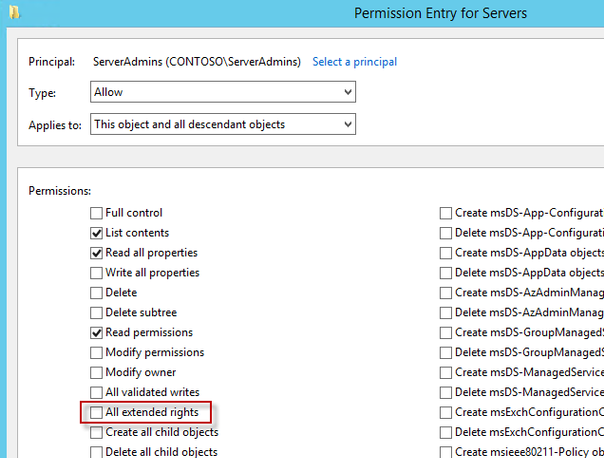The image size is (604, 458).
Task: Uncheck the Read permissions checkbox
Action: [97, 333]
